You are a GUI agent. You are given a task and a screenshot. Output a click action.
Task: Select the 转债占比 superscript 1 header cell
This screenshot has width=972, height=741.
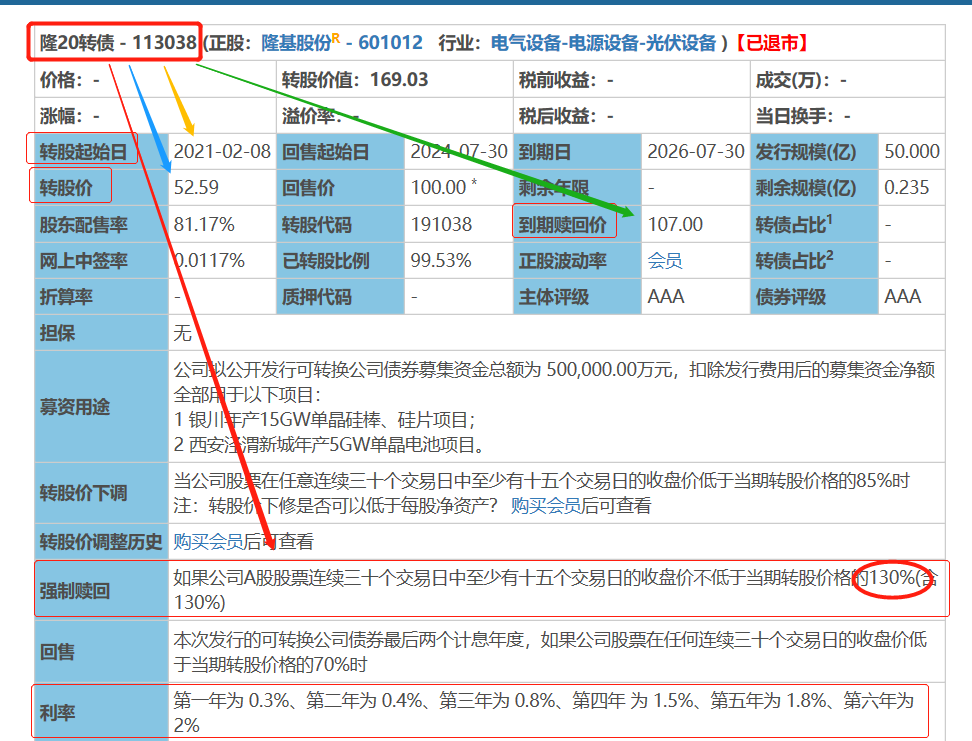tap(815, 224)
